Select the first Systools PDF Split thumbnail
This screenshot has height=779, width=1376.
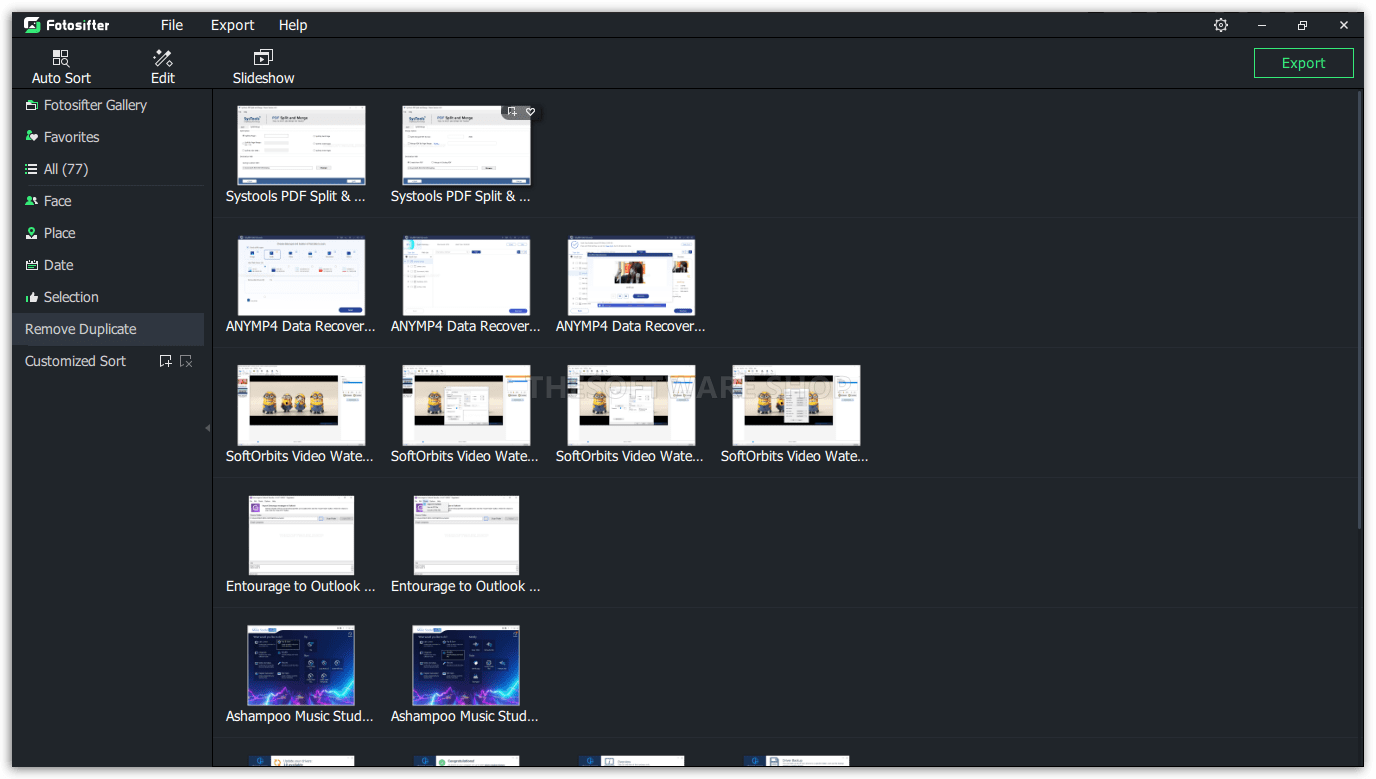coord(301,145)
